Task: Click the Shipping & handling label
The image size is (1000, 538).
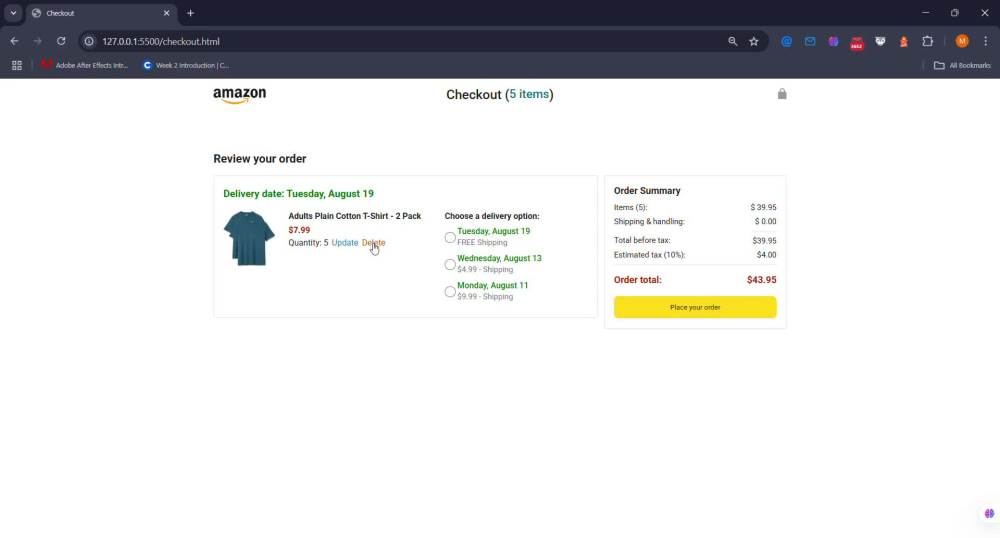Action: (649, 222)
